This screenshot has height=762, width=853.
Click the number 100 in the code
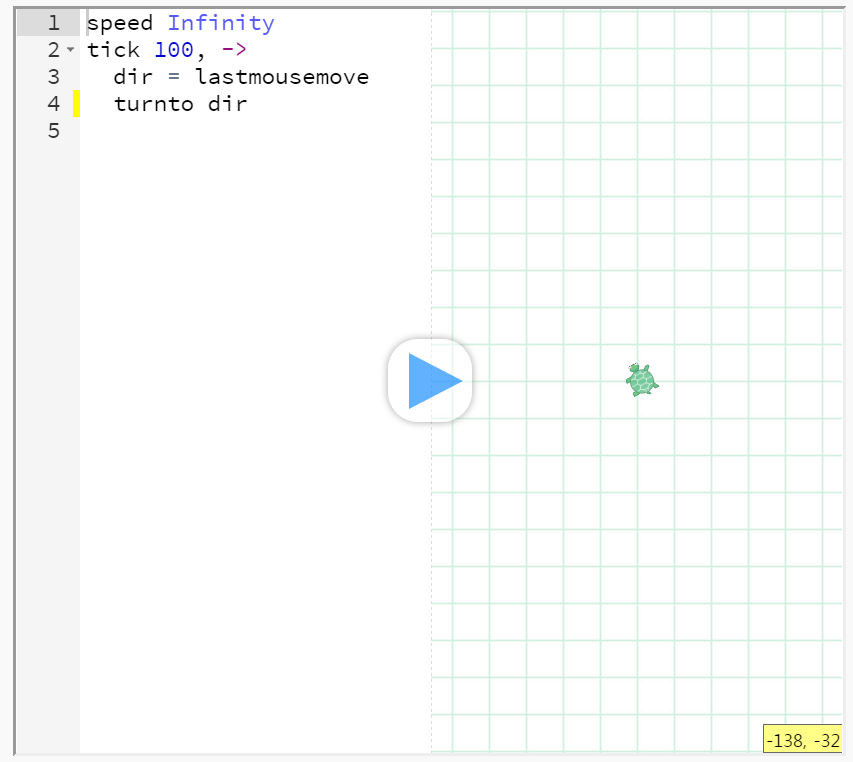click(x=173, y=50)
